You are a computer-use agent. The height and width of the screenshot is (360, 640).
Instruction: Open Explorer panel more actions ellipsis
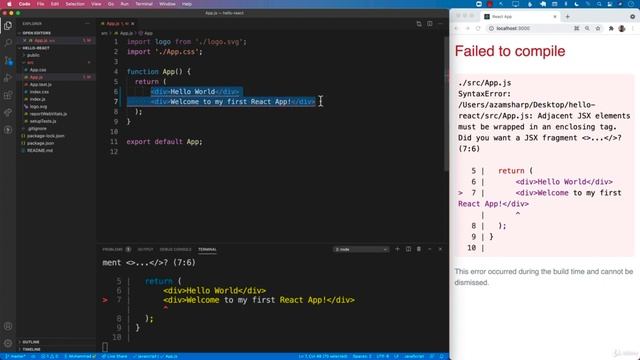87,24
